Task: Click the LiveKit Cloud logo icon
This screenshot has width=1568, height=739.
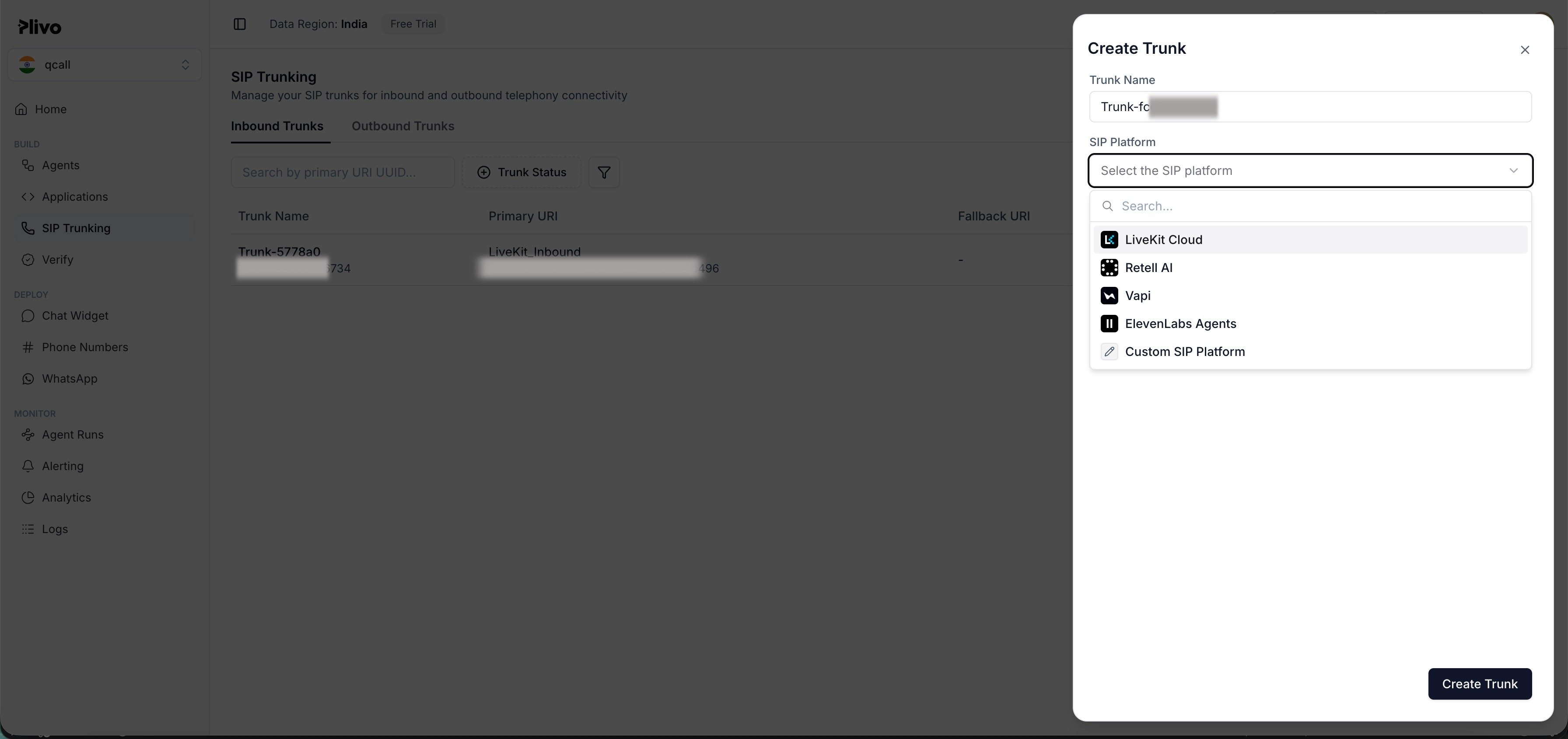Action: (x=1109, y=240)
